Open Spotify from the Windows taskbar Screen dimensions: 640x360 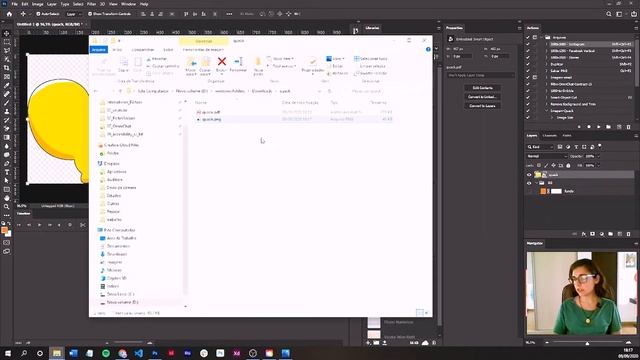(106, 353)
